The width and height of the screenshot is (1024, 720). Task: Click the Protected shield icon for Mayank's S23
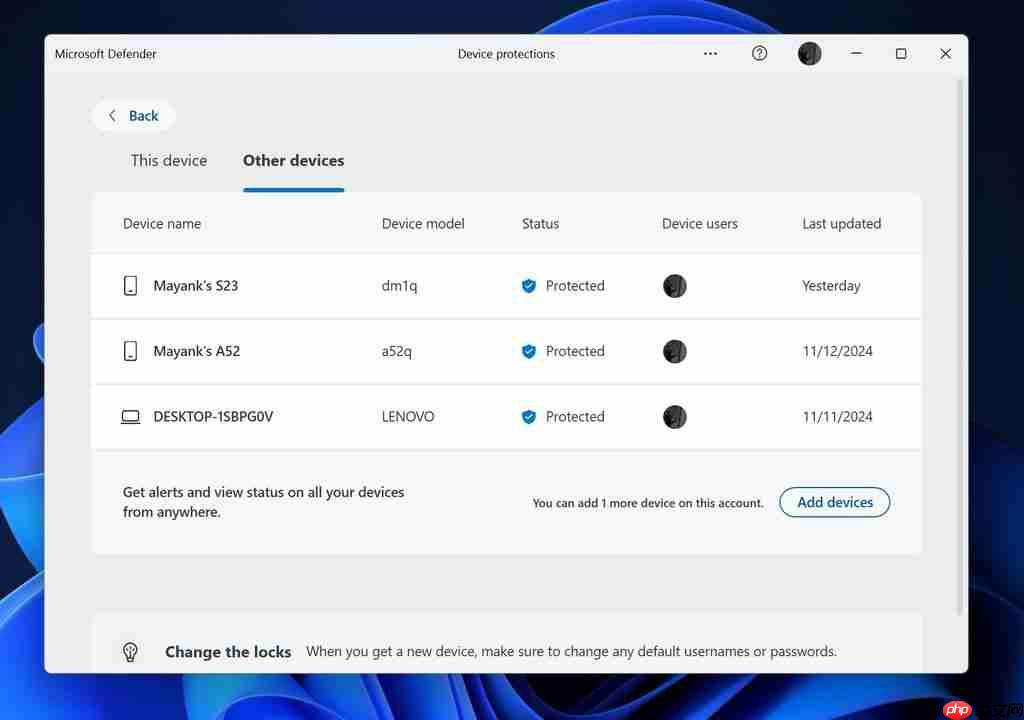point(529,286)
